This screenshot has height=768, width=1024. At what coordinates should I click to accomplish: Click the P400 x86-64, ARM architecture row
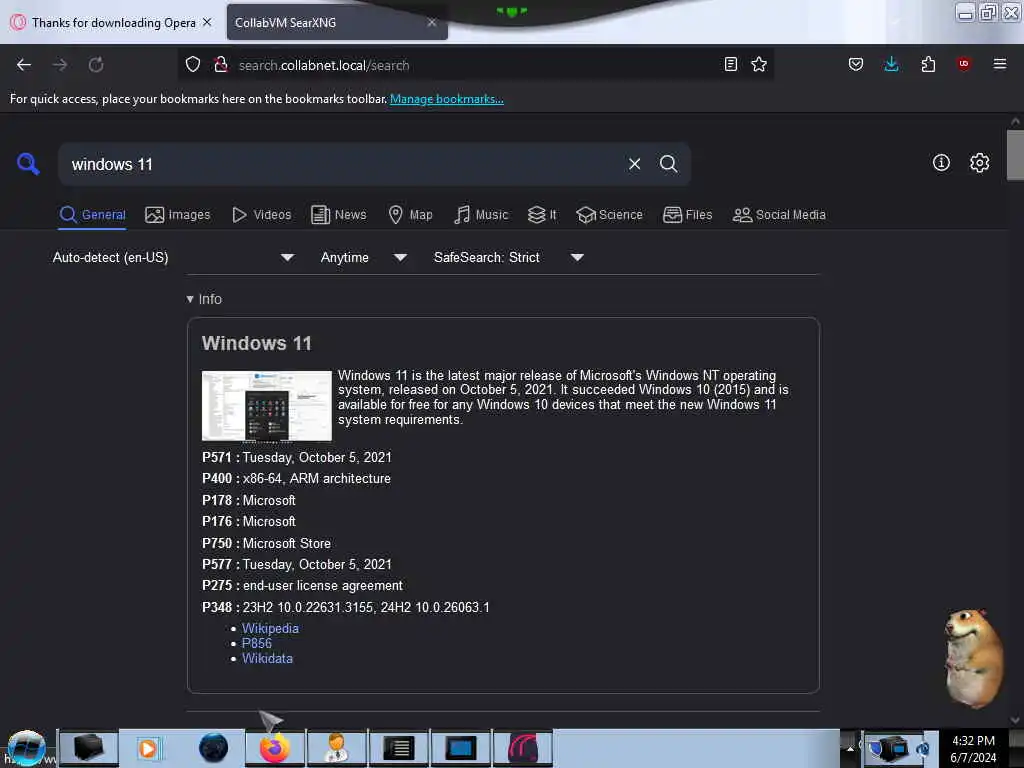(x=296, y=479)
